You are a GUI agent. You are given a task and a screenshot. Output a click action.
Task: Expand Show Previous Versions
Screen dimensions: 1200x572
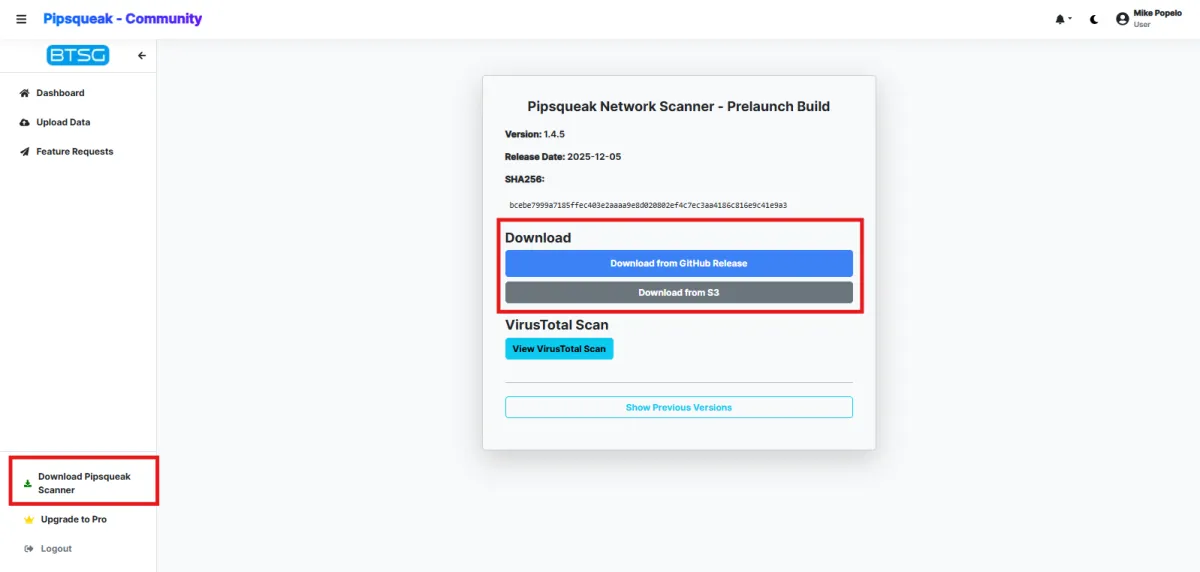pos(678,408)
